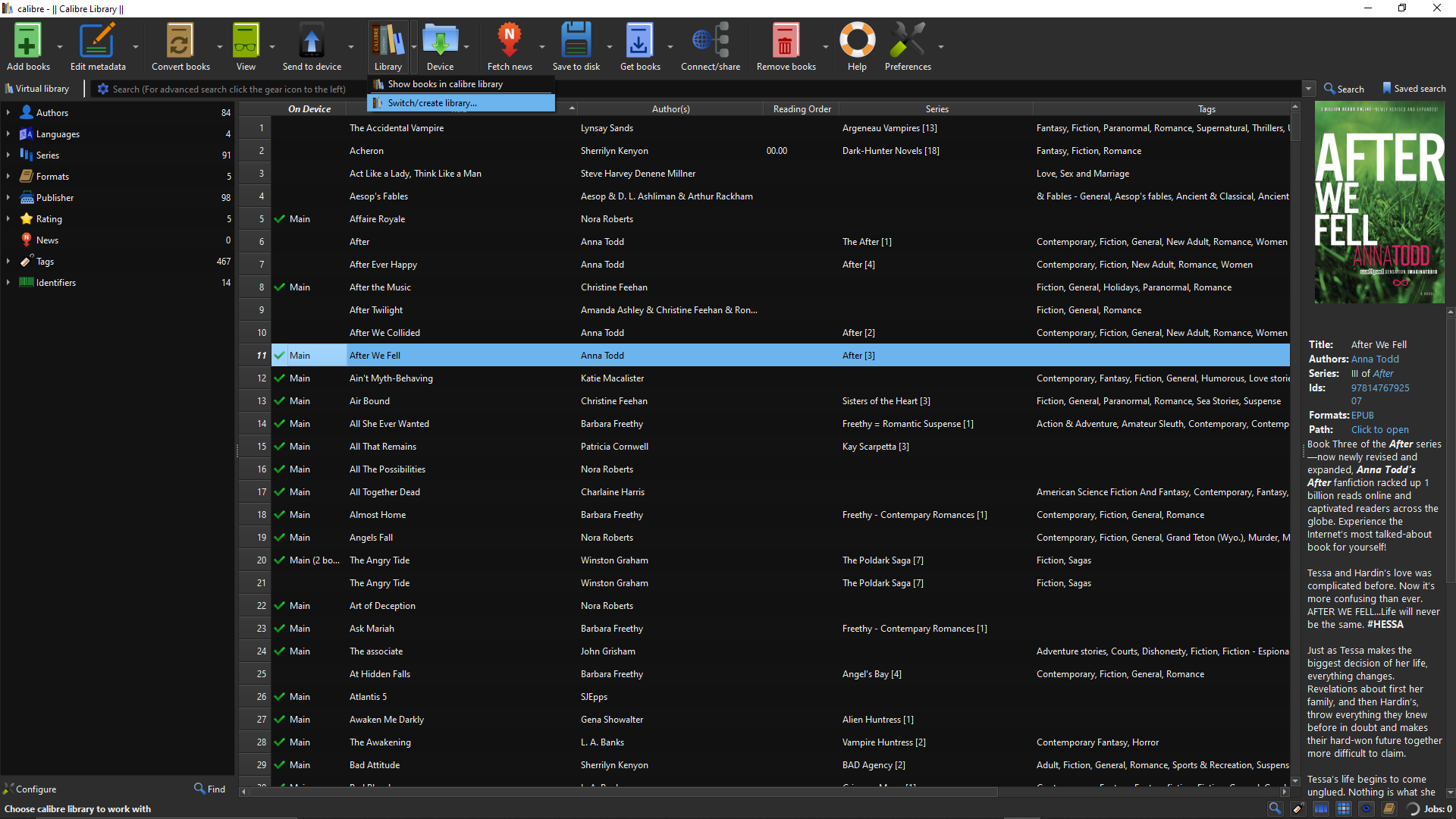Click the Remove books trash icon
This screenshot has height=819, width=1456.
[786, 42]
